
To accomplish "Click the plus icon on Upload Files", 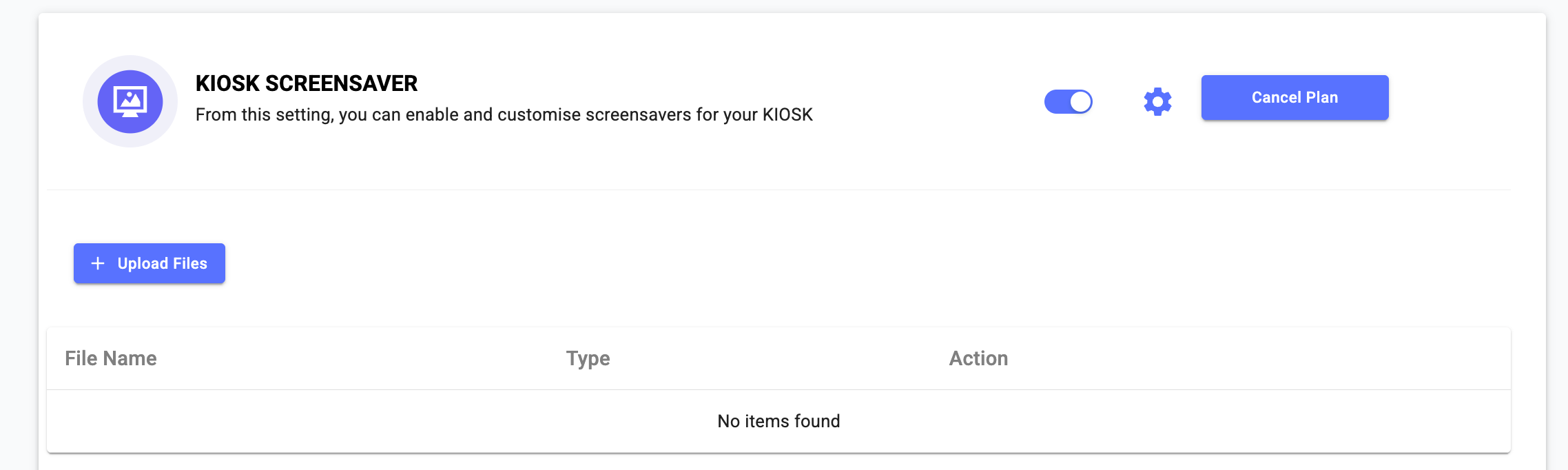I will [x=98, y=263].
